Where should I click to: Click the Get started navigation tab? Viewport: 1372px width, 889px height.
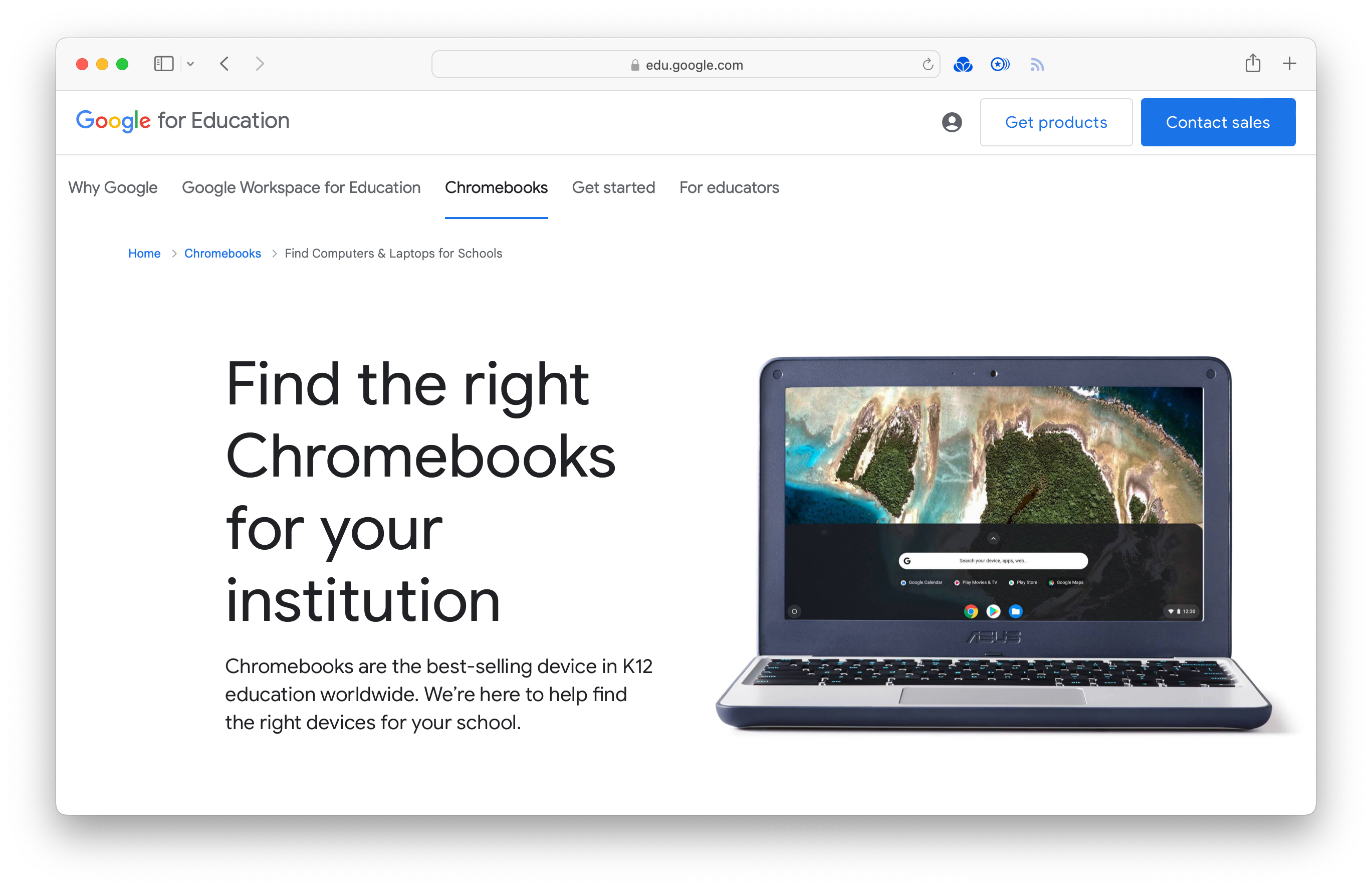click(613, 188)
